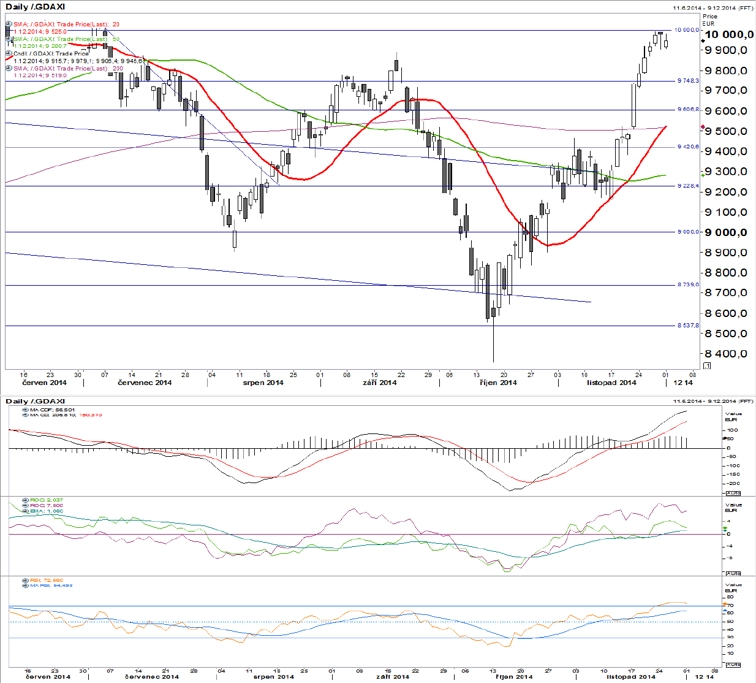Click the EMA legend icon

[26, 511]
